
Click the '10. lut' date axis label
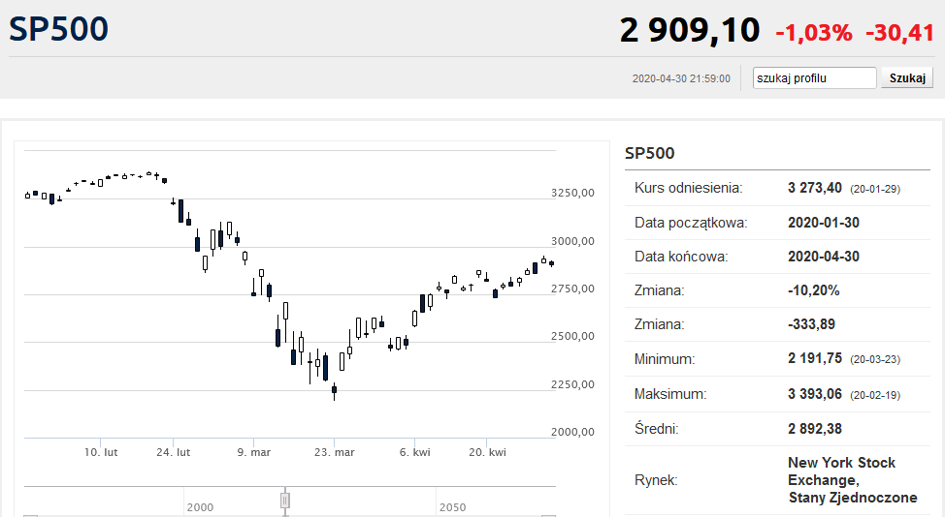pos(101,452)
